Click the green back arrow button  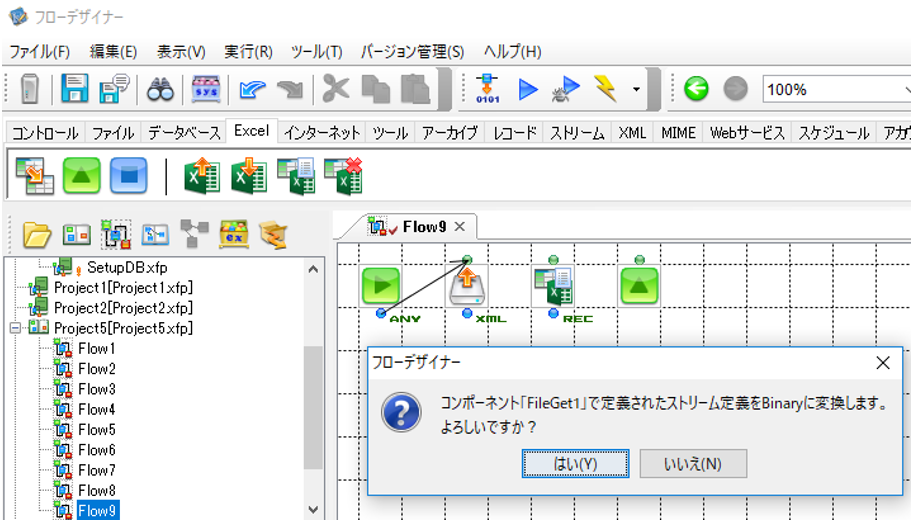tap(696, 89)
